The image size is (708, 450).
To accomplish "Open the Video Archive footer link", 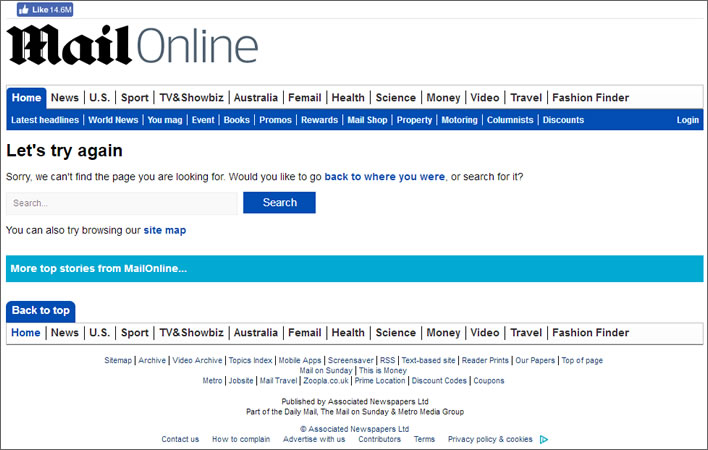I will [197, 360].
